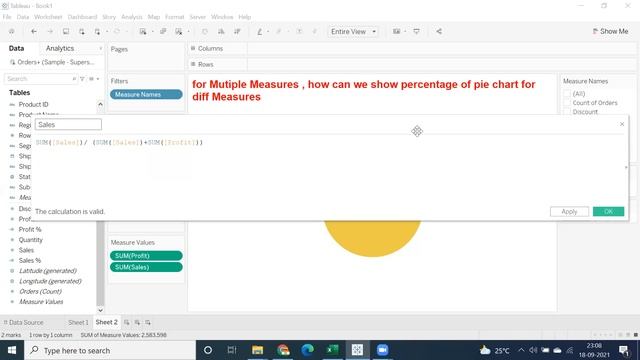This screenshot has width=640, height=360.
Task: Expand the calculation editor functions side arrow
Action: click(626, 167)
